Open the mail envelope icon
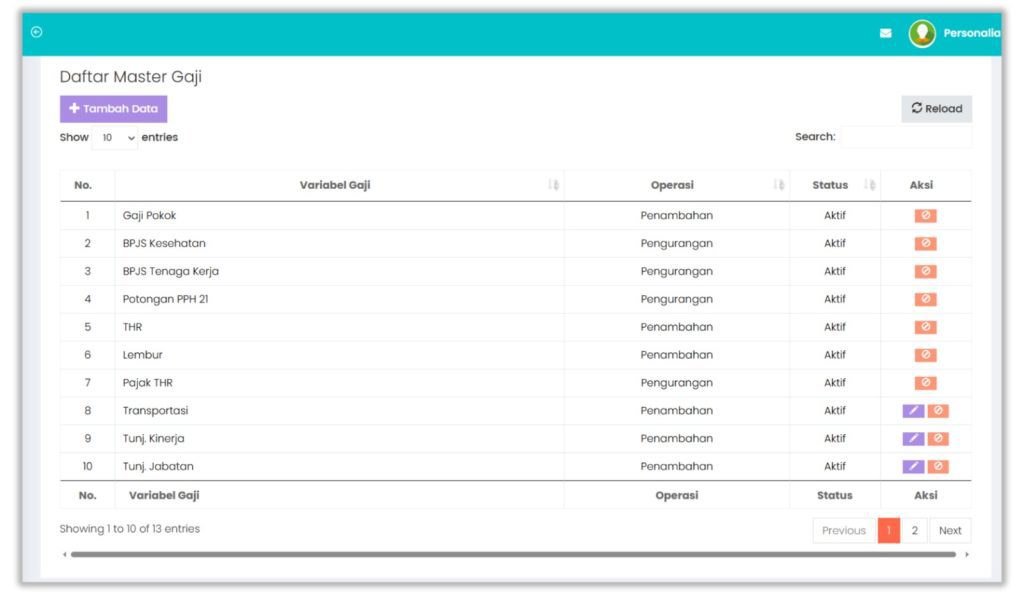The image size is (1024, 601). click(x=885, y=33)
